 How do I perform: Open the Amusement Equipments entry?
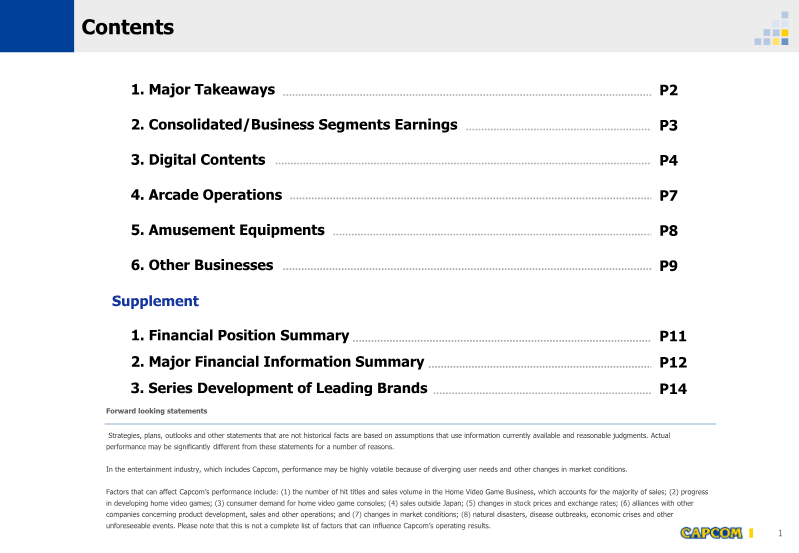[227, 230]
